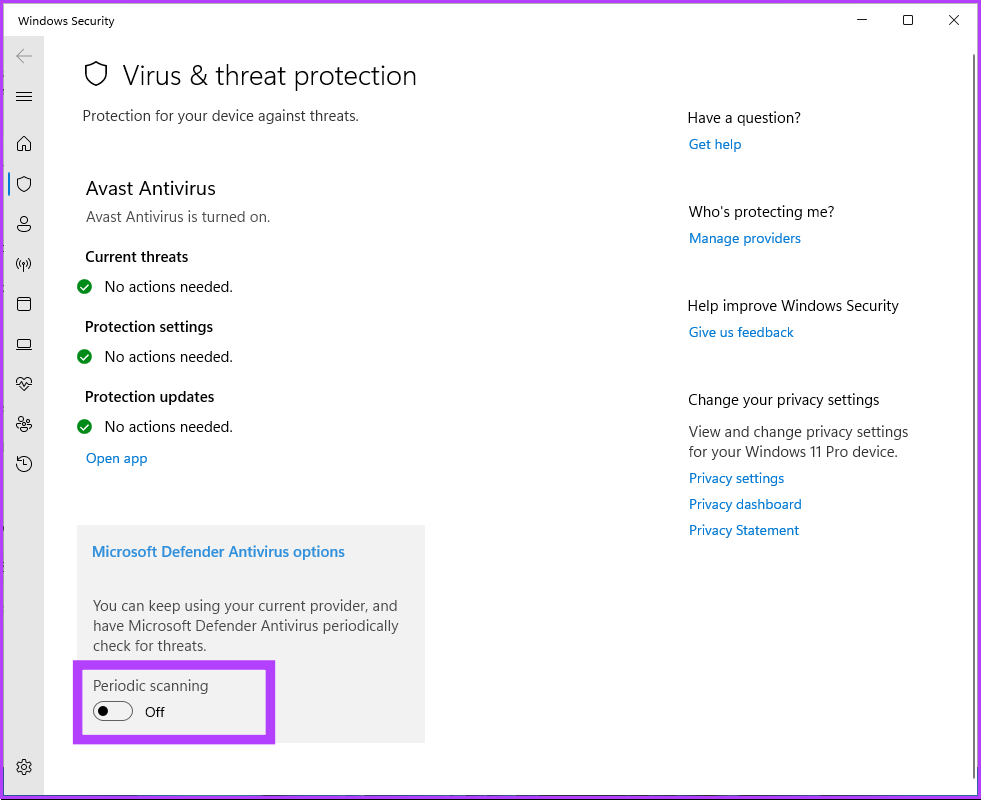Image resolution: width=981 pixels, height=800 pixels.
Task: Select the Virus & threat protection shield icon
Action: tap(24, 184)
